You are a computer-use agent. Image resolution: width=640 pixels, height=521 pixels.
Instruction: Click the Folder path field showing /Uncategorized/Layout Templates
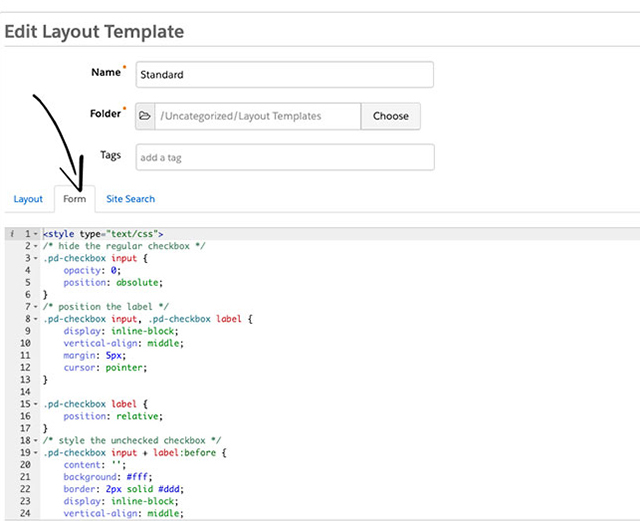[x=258, y=116]
